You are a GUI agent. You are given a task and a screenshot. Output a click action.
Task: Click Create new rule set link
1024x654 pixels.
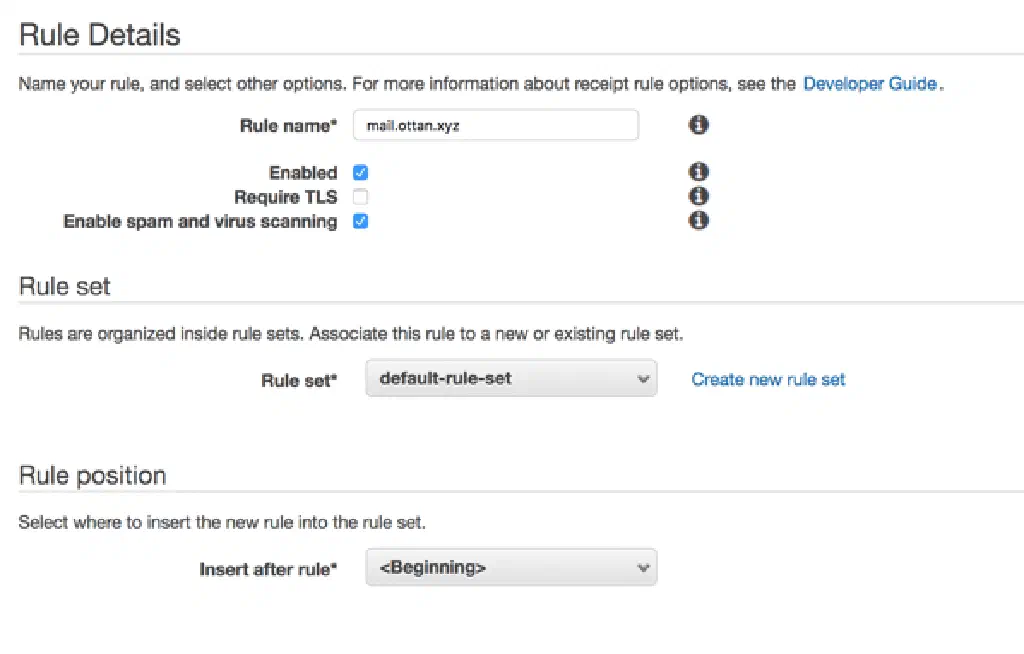pyautogui.click(x=768, y=380)
